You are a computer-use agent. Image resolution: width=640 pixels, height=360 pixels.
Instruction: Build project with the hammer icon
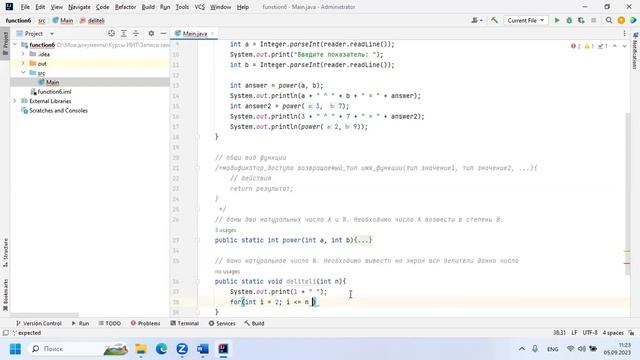pos(494,20)
